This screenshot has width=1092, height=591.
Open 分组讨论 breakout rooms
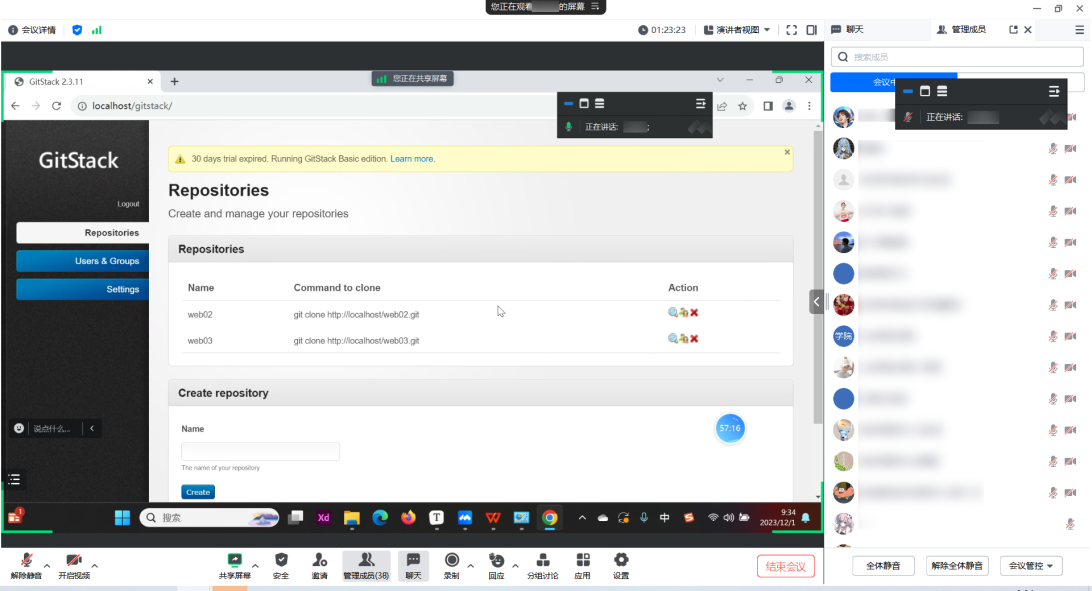tap(543, 566)
